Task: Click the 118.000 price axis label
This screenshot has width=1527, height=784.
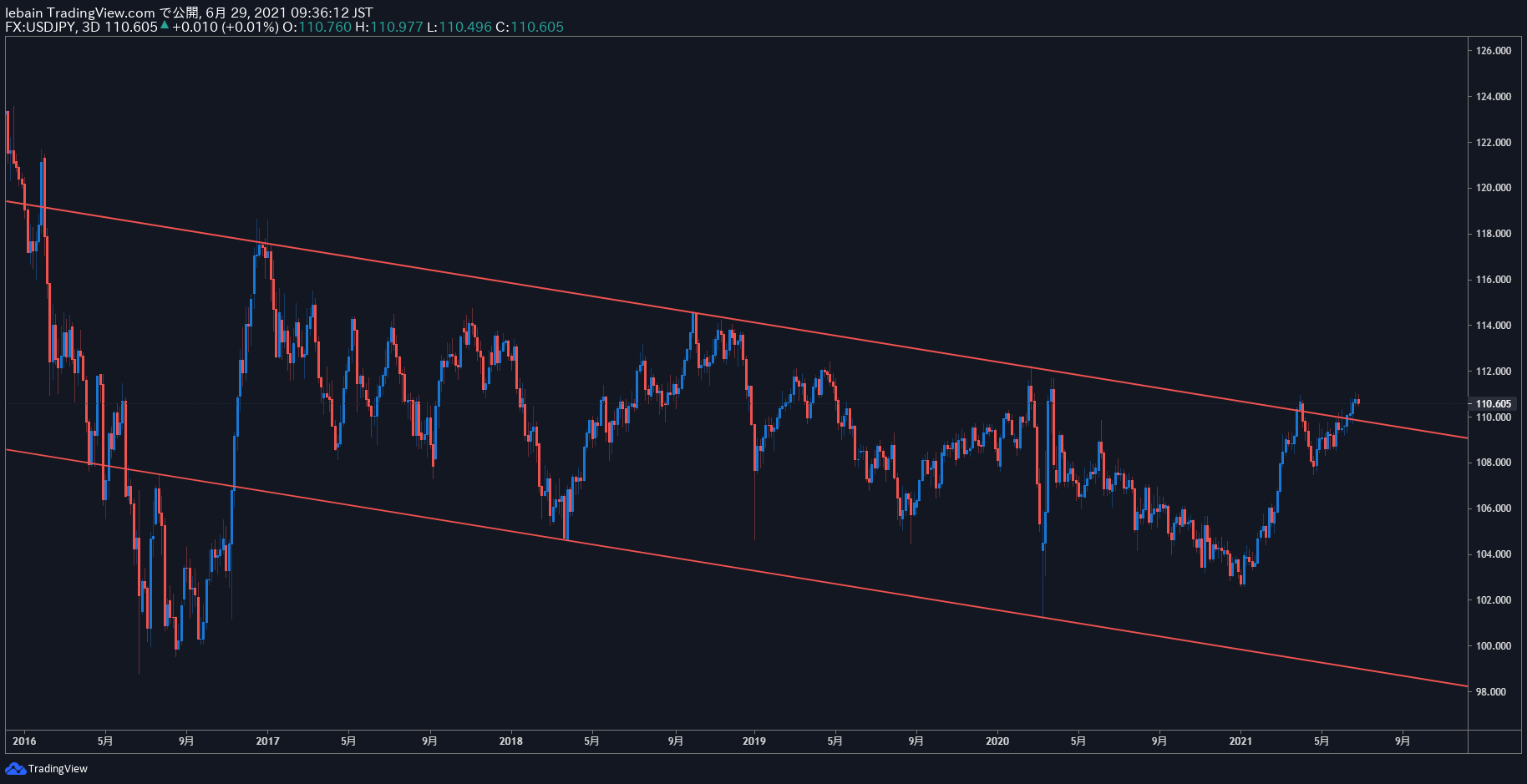Action: (1493, 234)
